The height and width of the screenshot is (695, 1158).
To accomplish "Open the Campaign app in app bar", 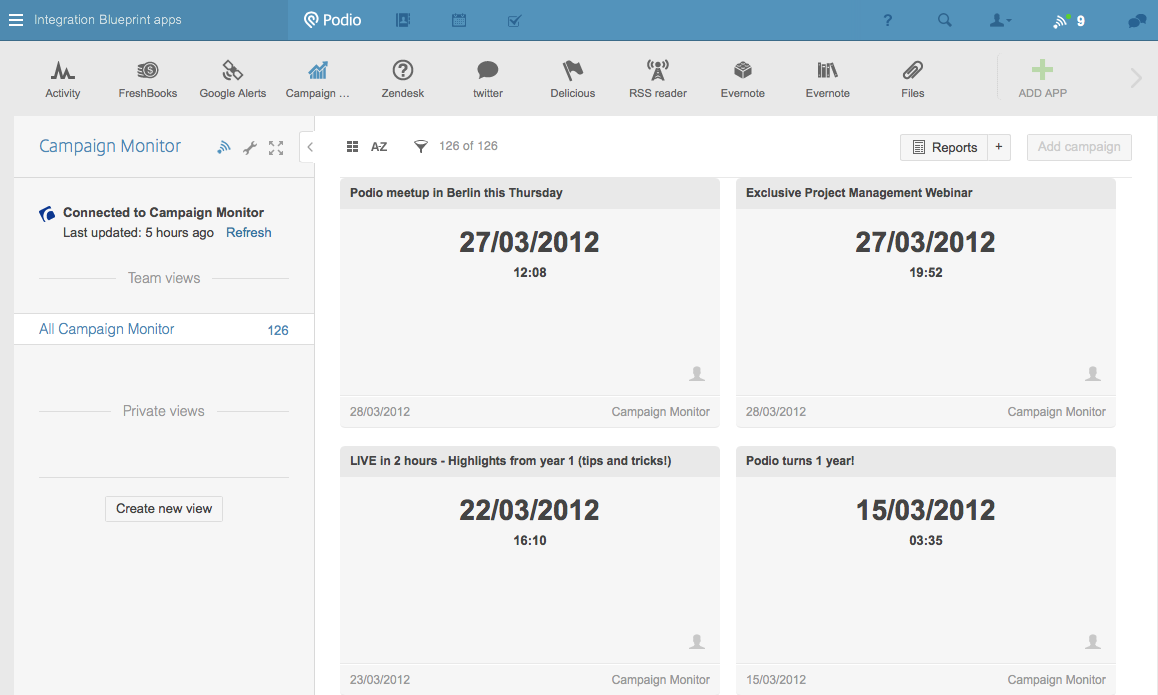I will pos(318,79).
